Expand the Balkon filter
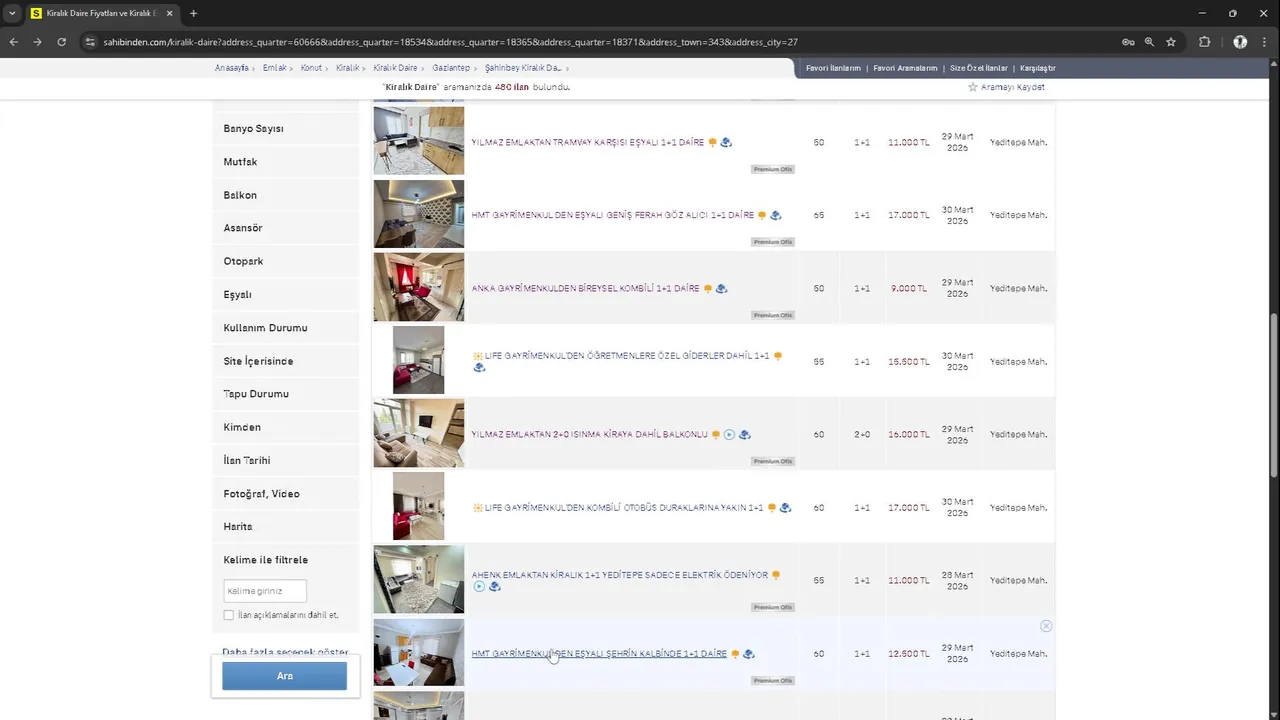1280x720 pixels. click(x=286, y=195)
